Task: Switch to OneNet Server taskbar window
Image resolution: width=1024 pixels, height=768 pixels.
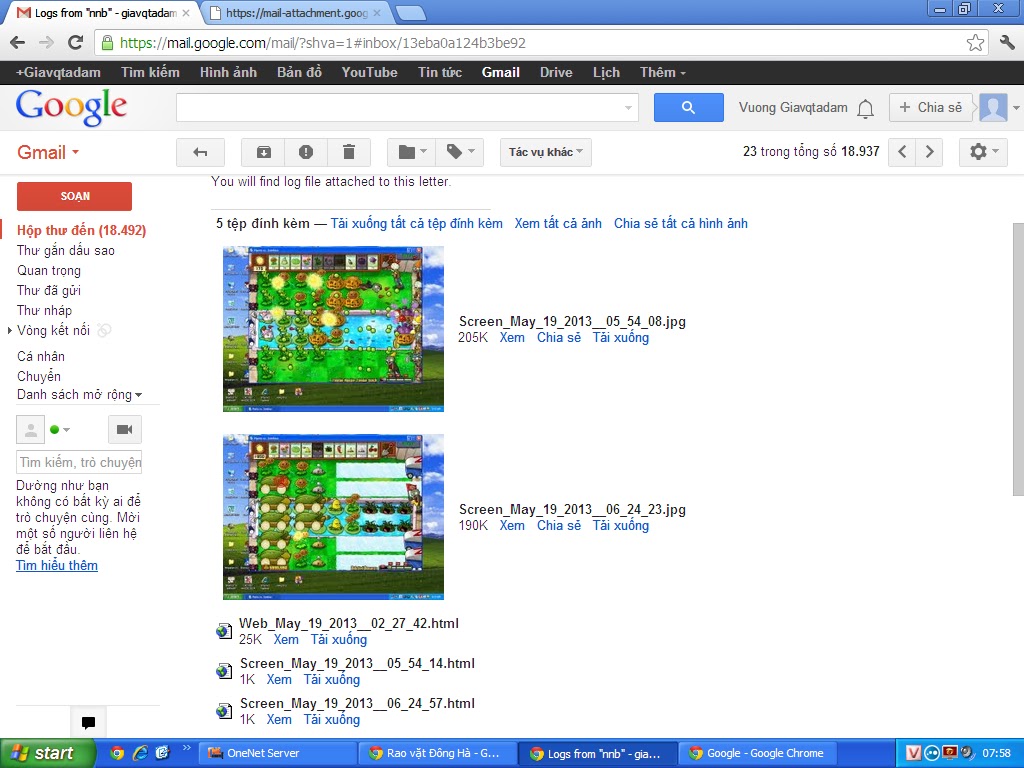Action: point(279,753)
